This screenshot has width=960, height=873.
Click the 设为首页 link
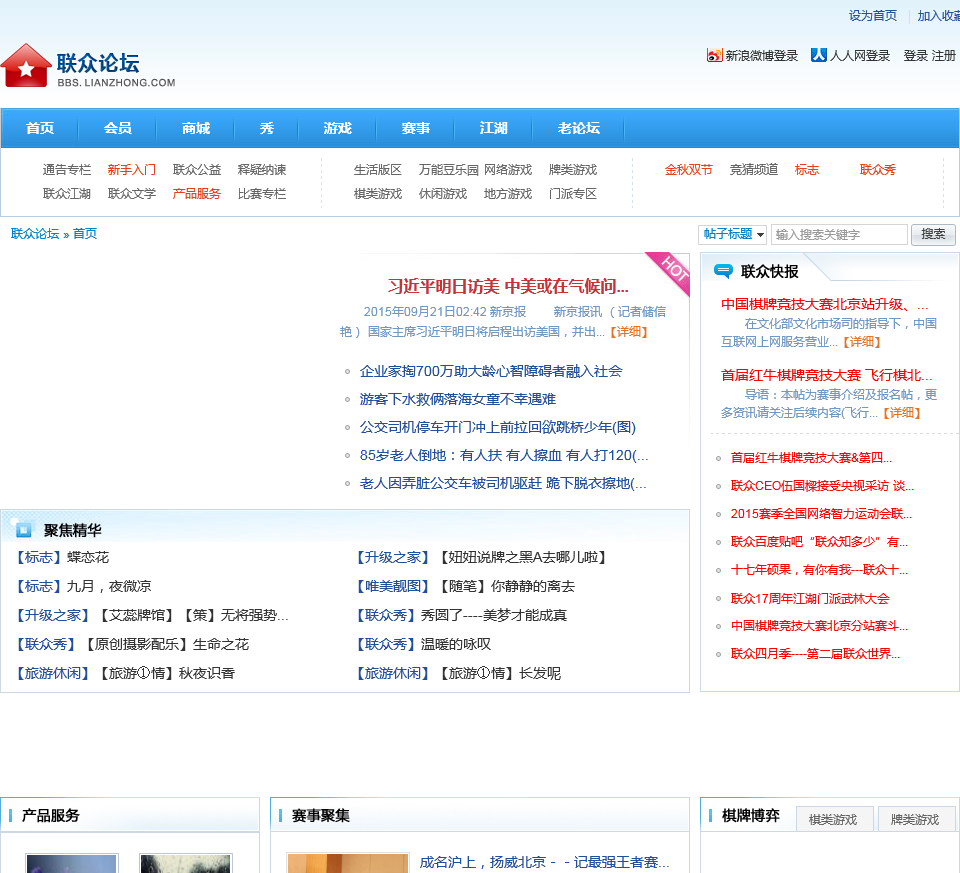872,15
